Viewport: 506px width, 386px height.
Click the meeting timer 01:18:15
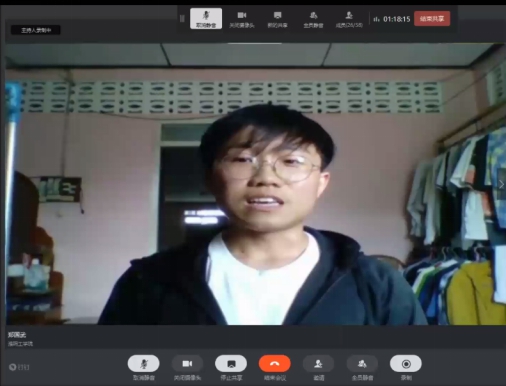pyautogui.click(x=397, y=19)
